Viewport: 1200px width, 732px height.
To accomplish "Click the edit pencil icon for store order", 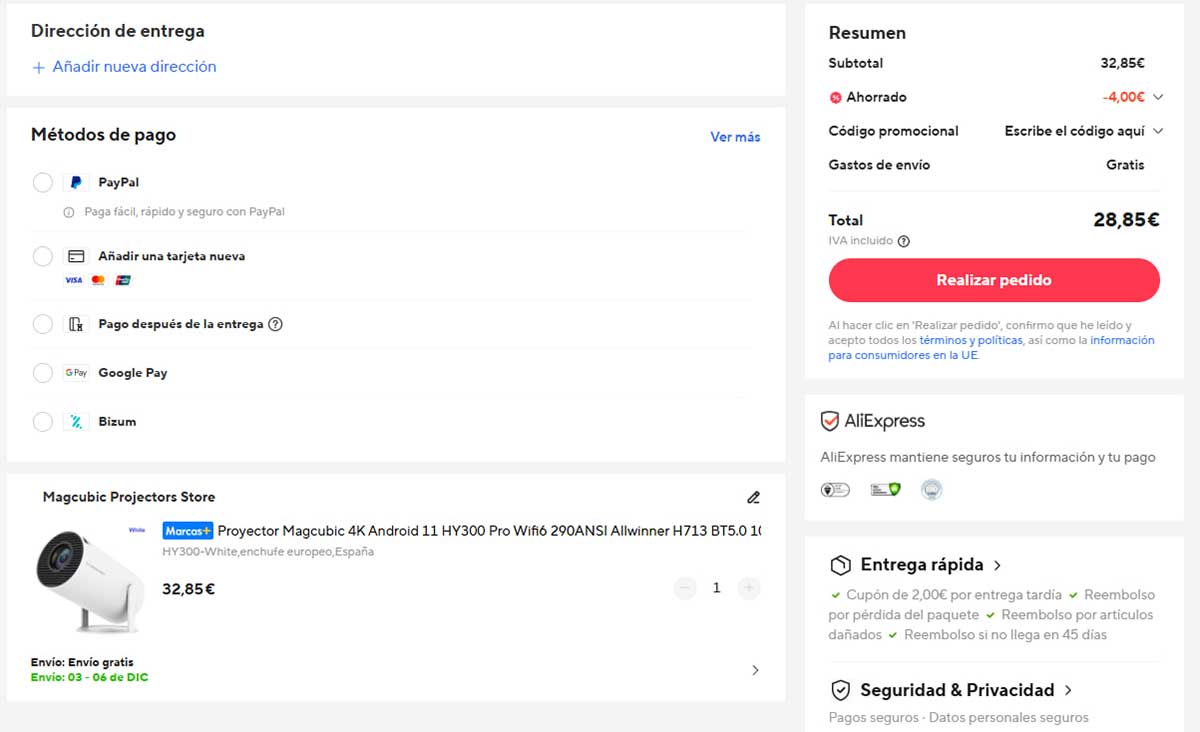I will coord(753,497).
